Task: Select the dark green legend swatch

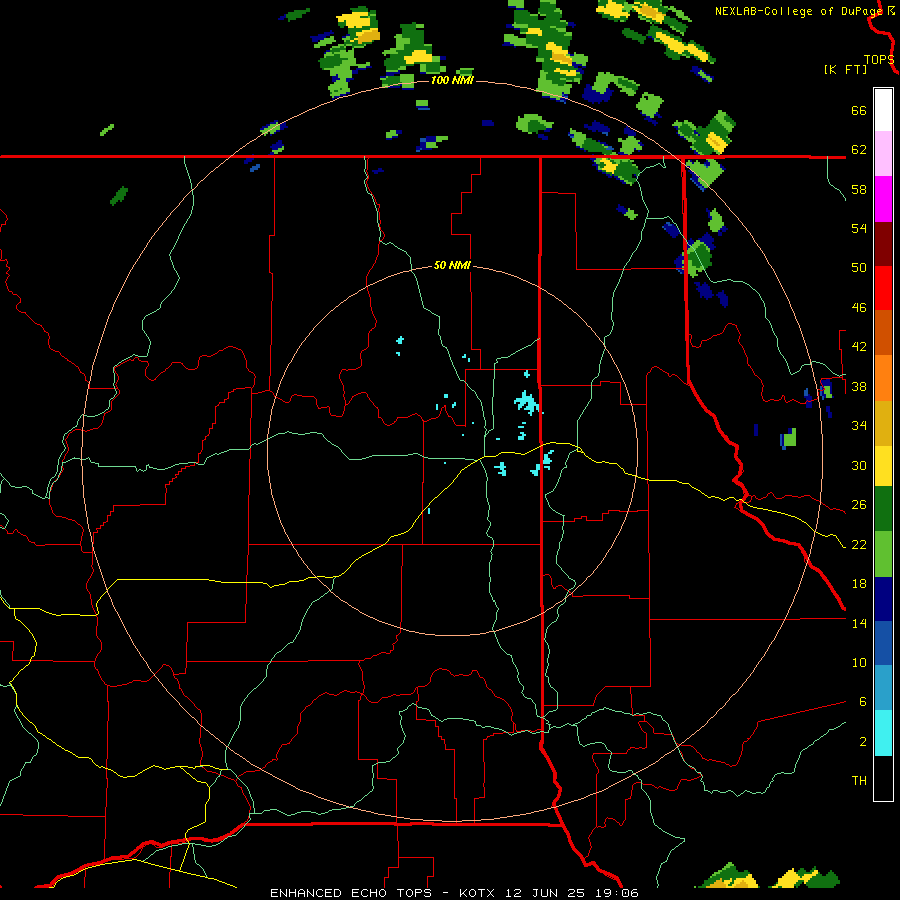Action: 883,509
